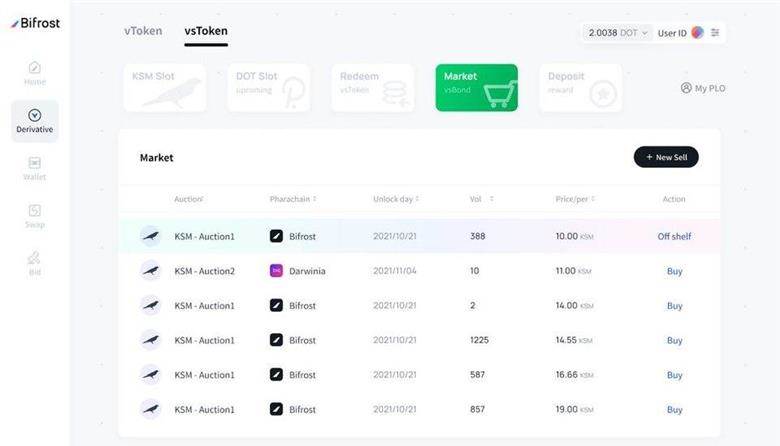
Task: Click the Darwinia parachain name
Action: click(x=307, y=271)
